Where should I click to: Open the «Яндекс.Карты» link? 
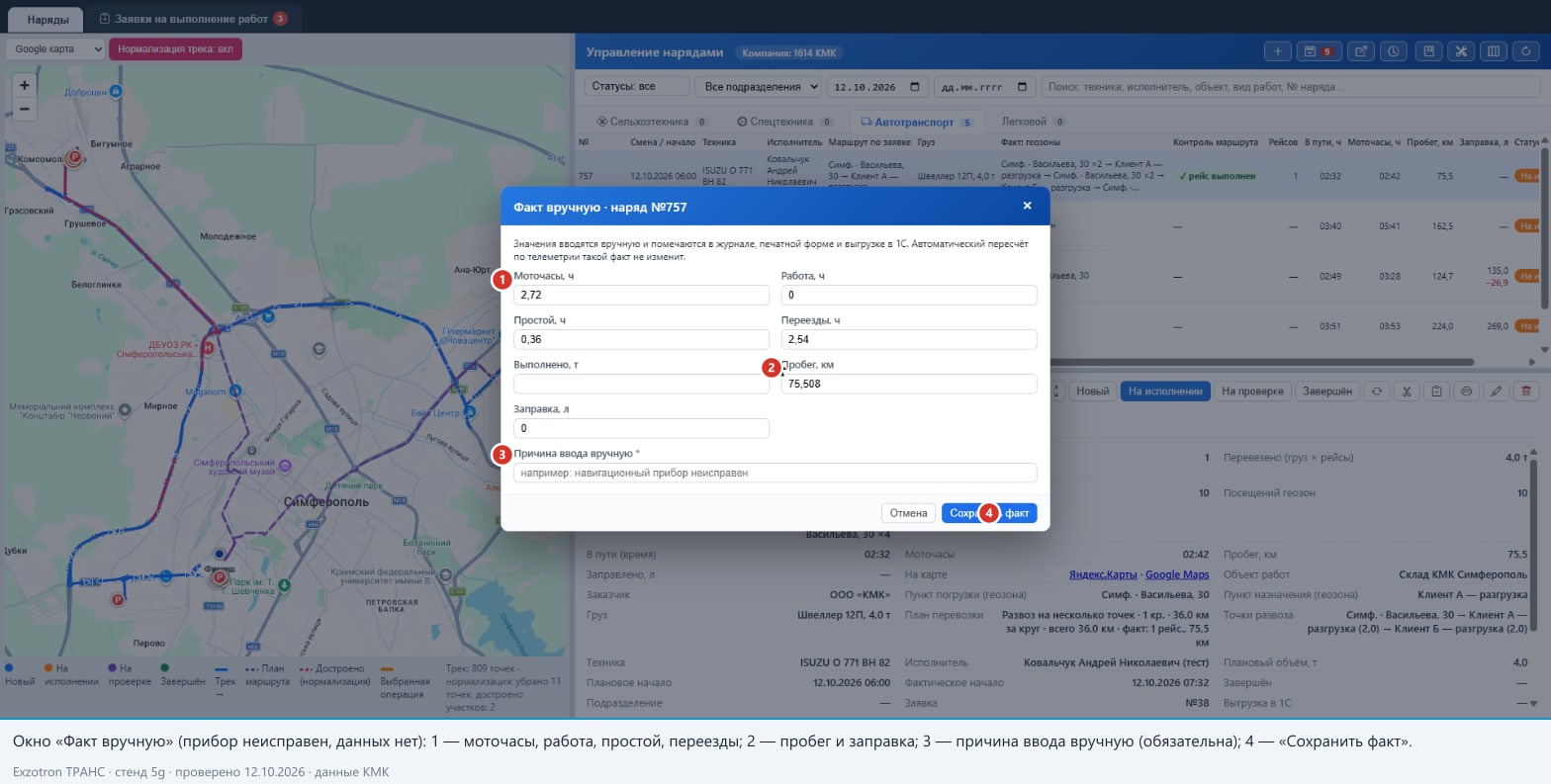[1103, 574]
